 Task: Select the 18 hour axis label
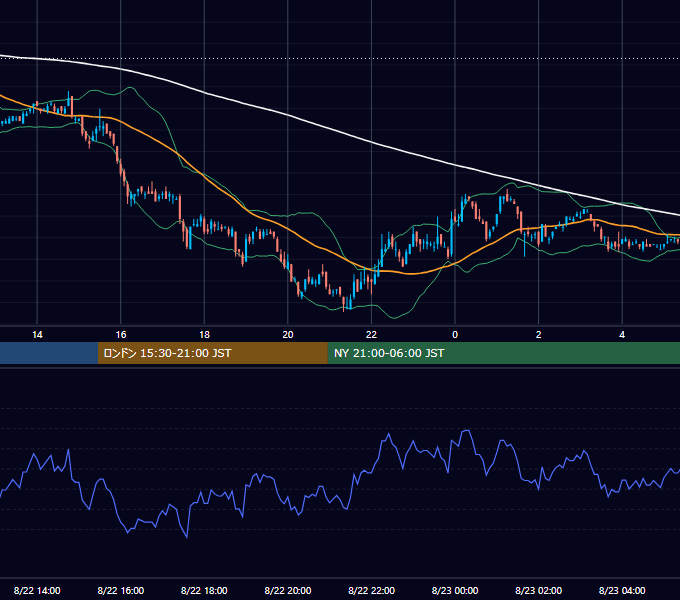[x=204, y=335]
